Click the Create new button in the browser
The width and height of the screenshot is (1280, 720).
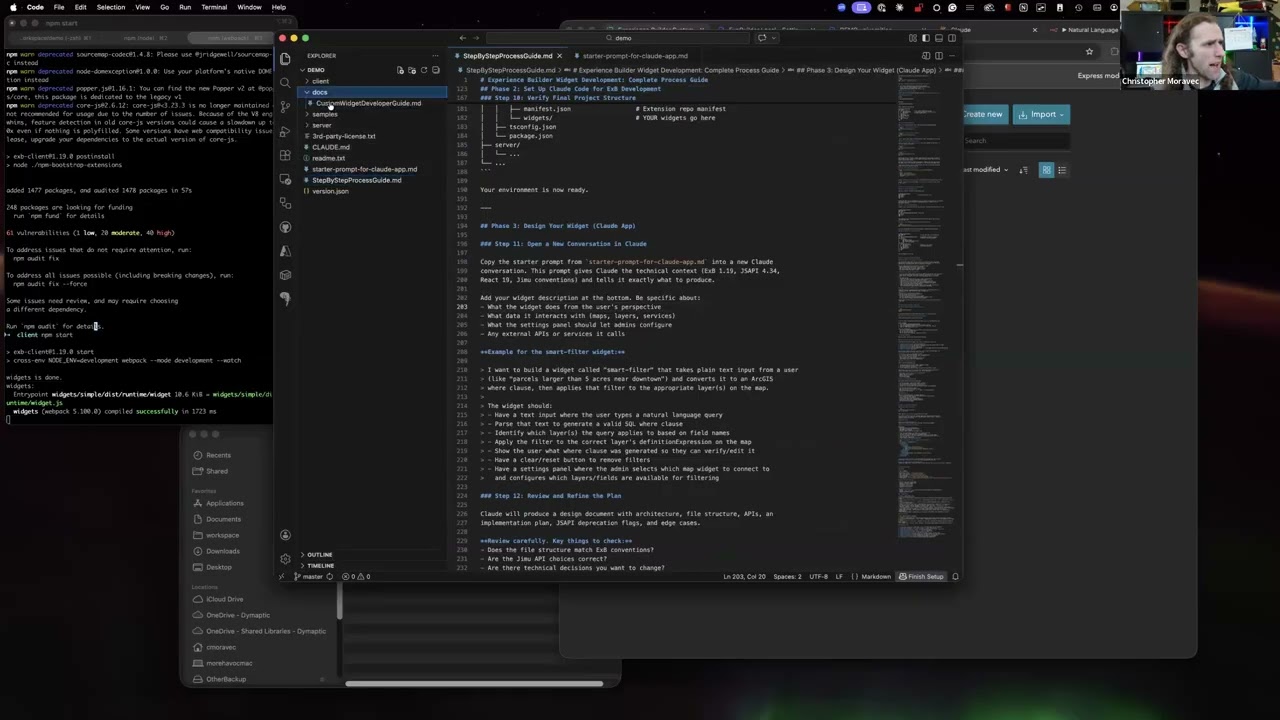pos(983,114)
